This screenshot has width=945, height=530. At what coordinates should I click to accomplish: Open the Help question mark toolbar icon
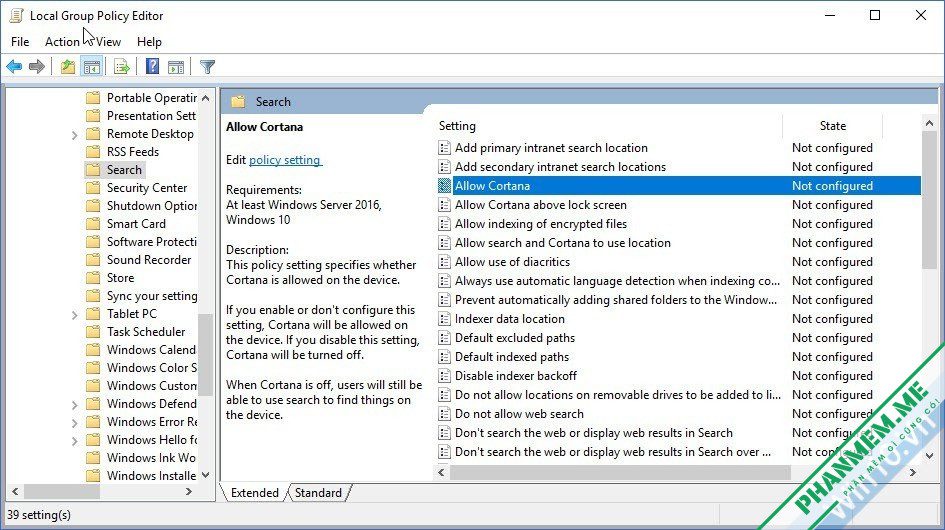152,66
